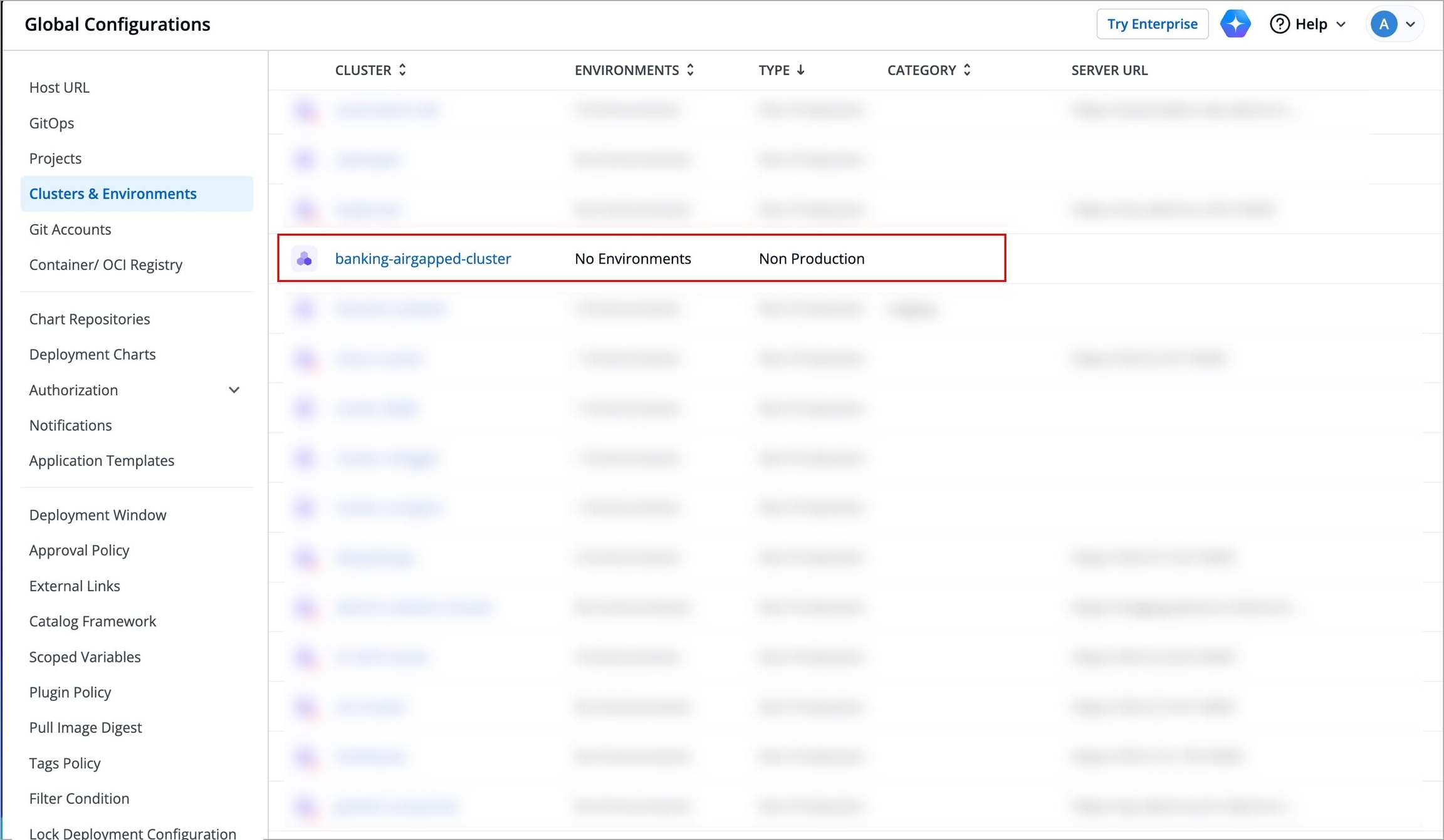Expand the Authorization menu chevron
1444x840 pixels.
[x=234, y=390]
